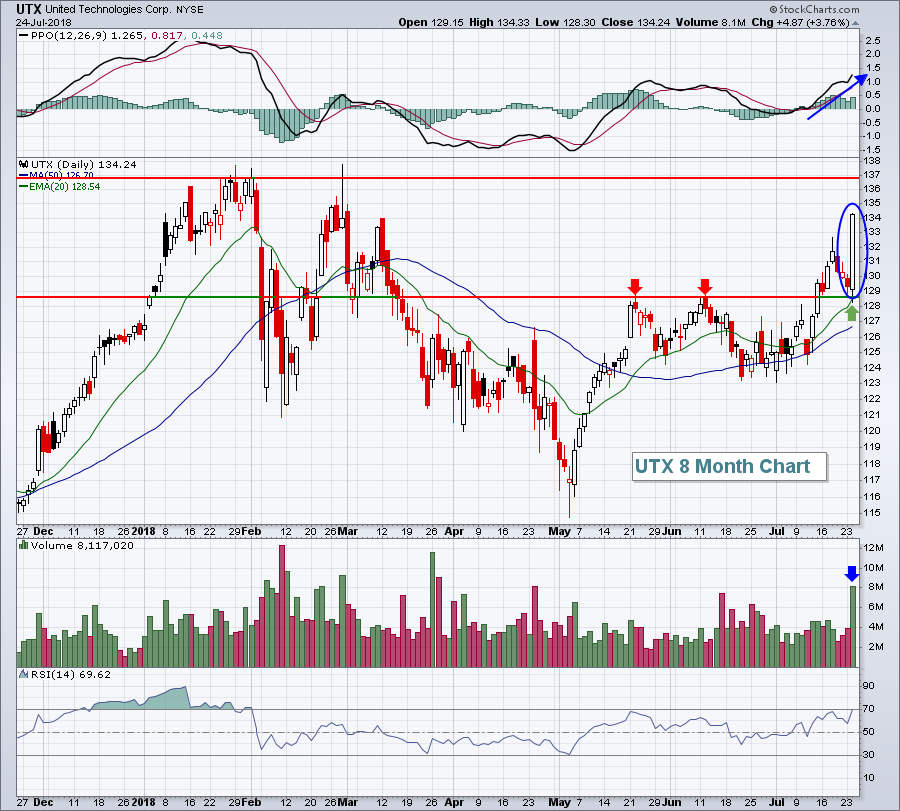Viewport: 900px width, 811px height.
Task: Click the 12M volume axis label
Action: (874, 548)
